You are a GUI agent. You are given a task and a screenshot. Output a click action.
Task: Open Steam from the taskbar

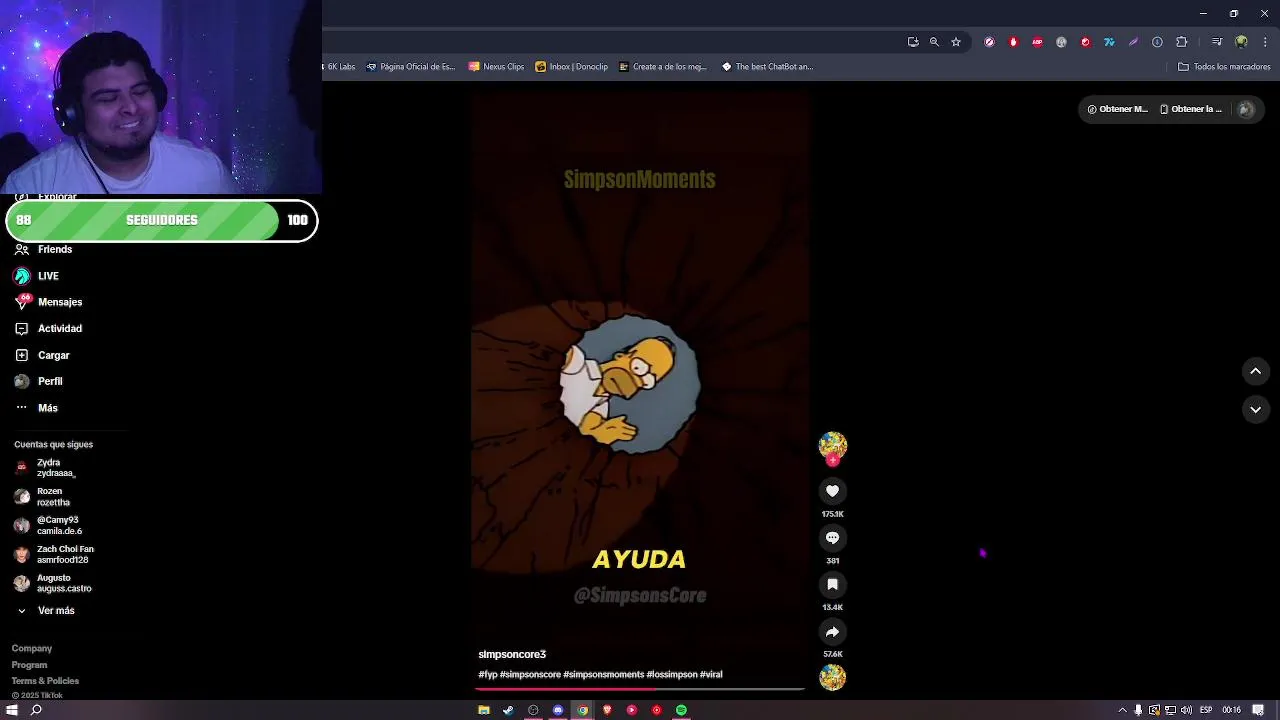tap(508, 710)
